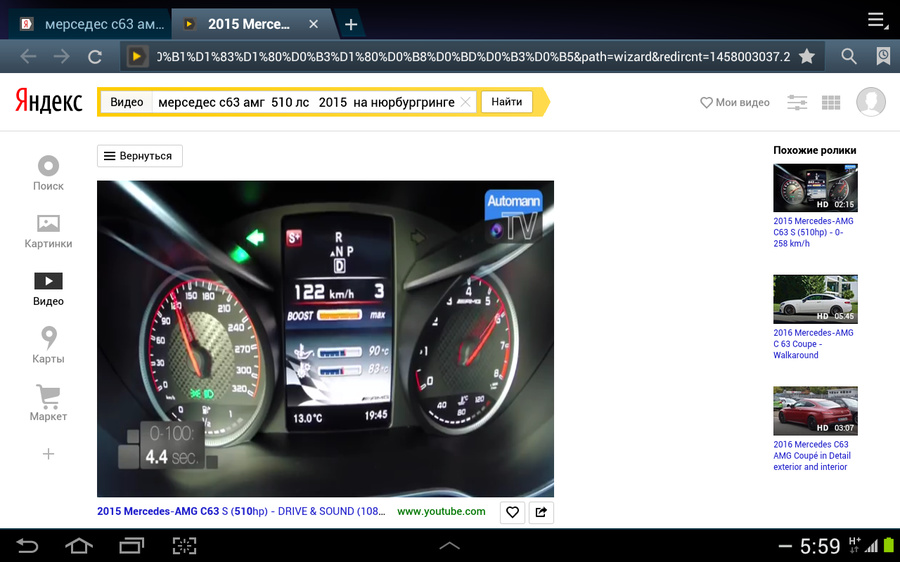The width and height of the screenshot is (900, 562).
Task: Add video to favorites heart button
Action: pyautogui.click(x=513, y=512)
